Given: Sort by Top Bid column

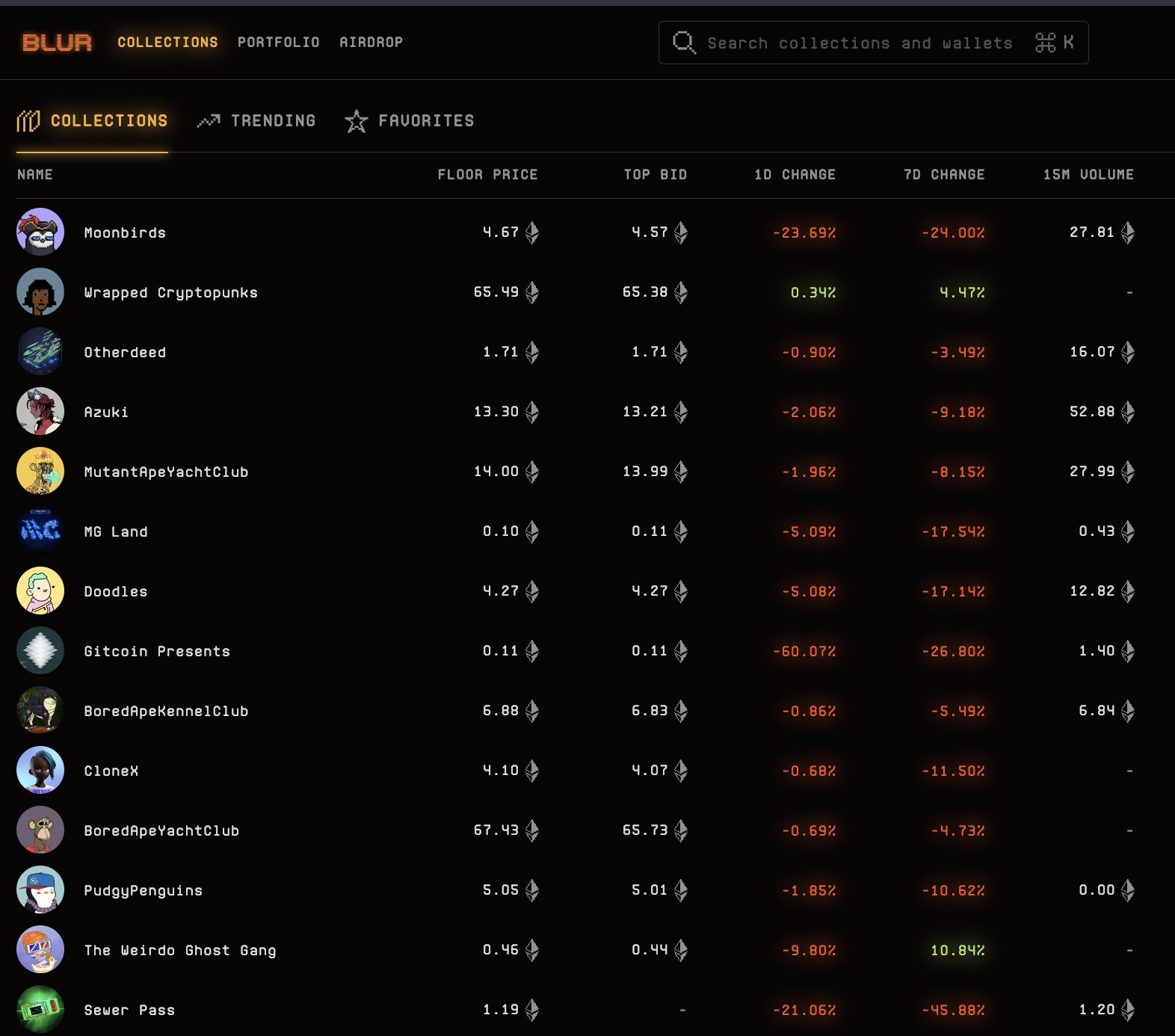Looking at the screenshot, I should [x=655, y=175].
